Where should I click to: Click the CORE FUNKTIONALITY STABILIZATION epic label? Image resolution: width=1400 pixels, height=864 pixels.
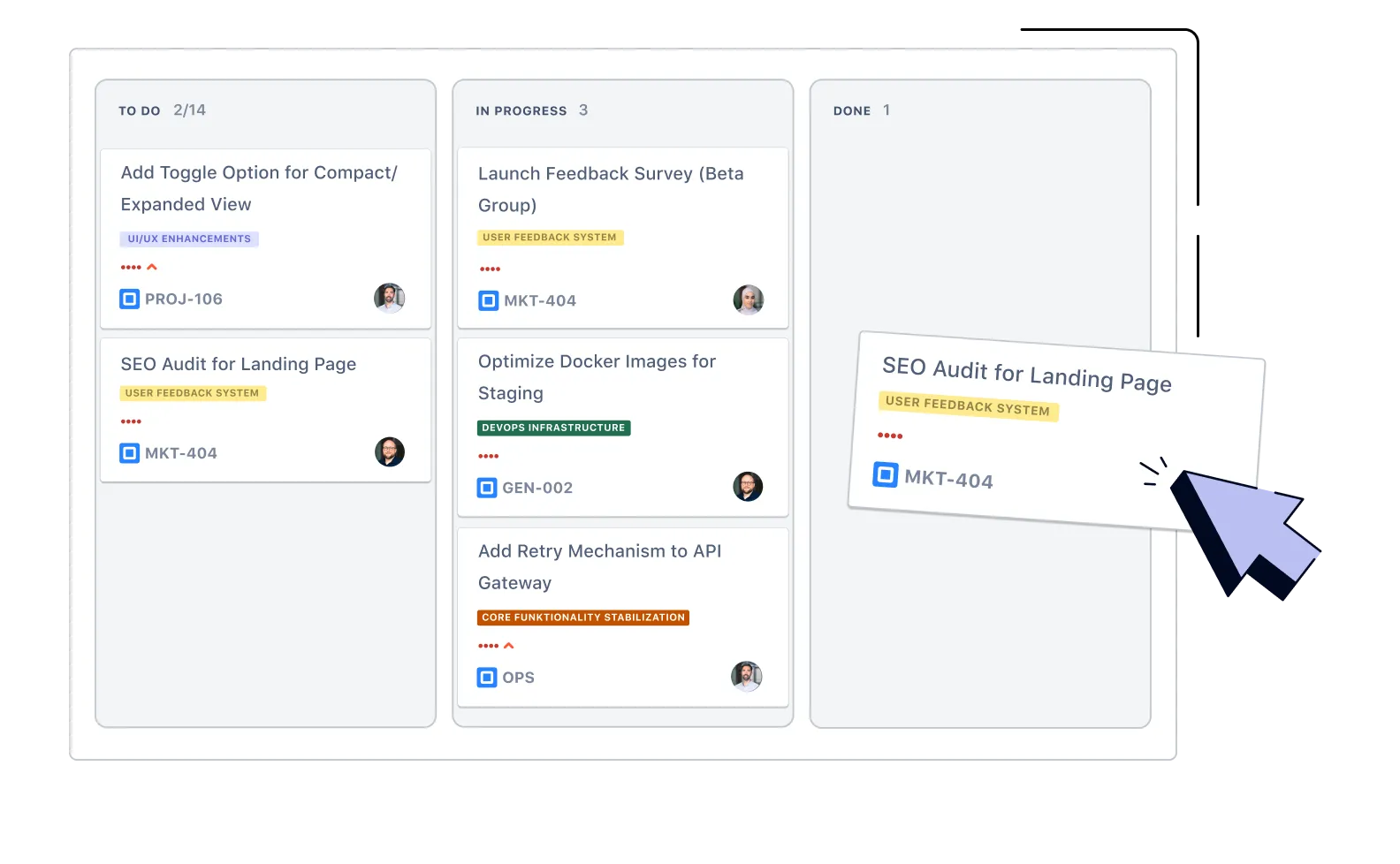583,618
